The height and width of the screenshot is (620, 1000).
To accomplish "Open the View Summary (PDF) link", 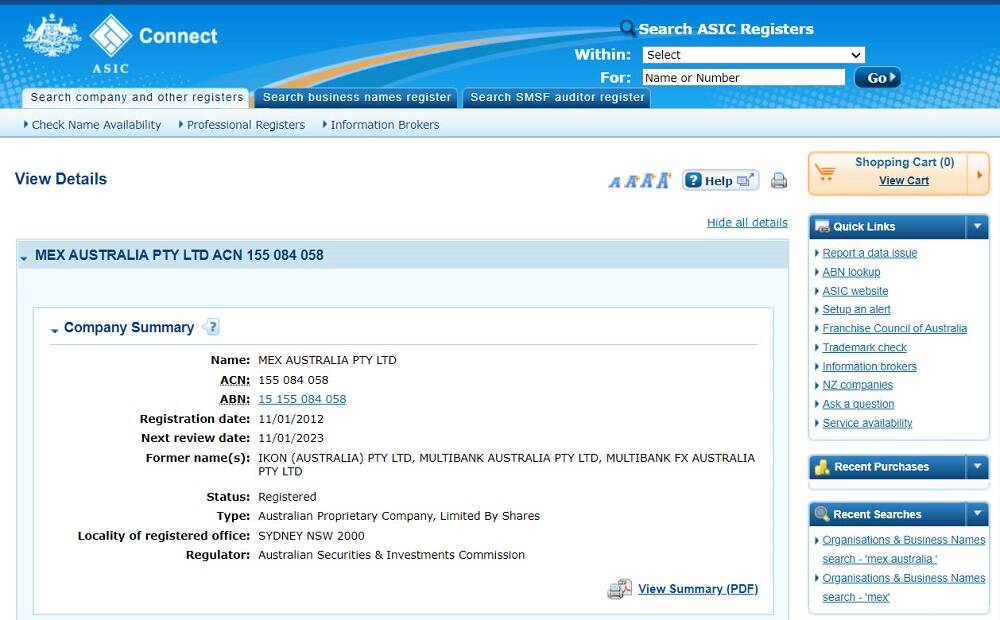I will coord(698,589).
